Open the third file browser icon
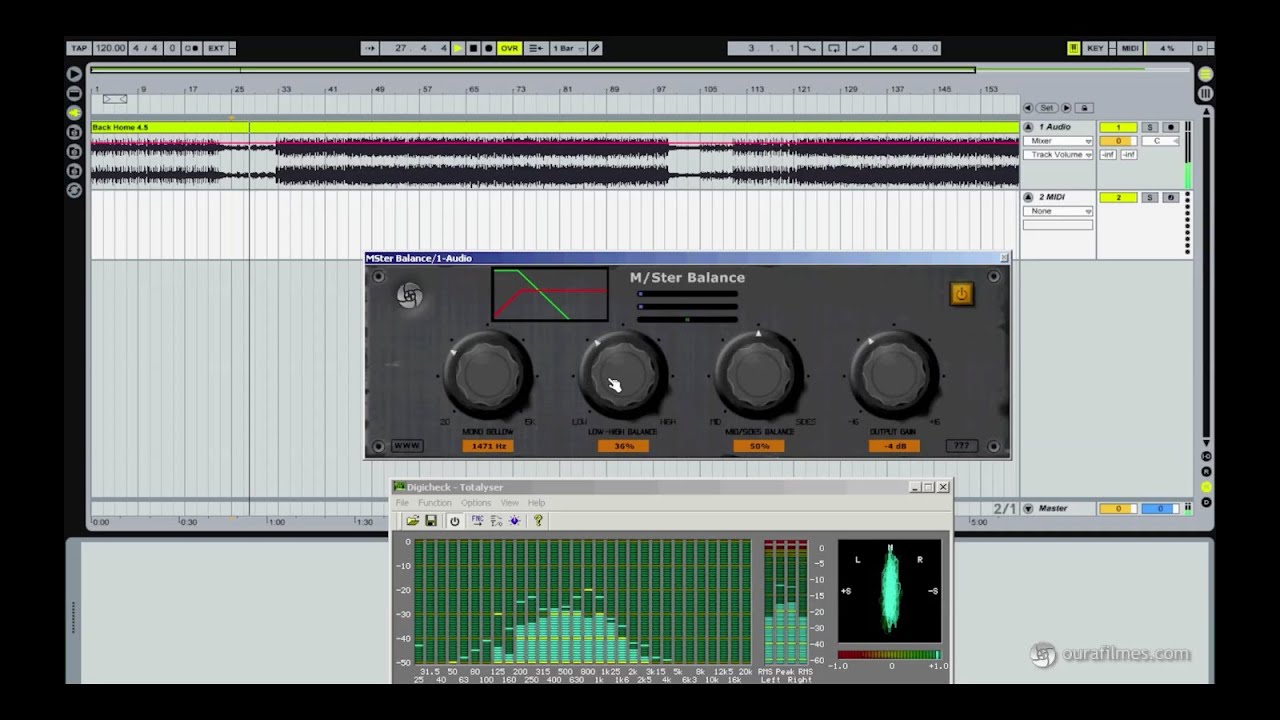 click(x=74, y=171)
